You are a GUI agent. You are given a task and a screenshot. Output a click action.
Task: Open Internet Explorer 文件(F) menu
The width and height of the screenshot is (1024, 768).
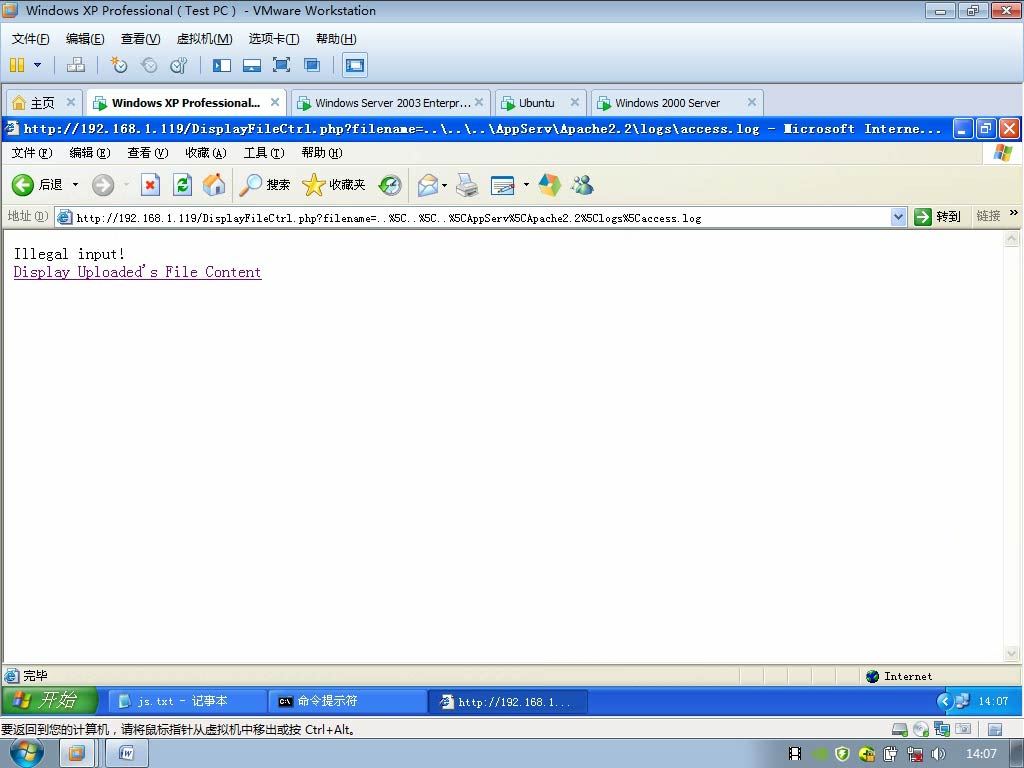click(31, 153)
